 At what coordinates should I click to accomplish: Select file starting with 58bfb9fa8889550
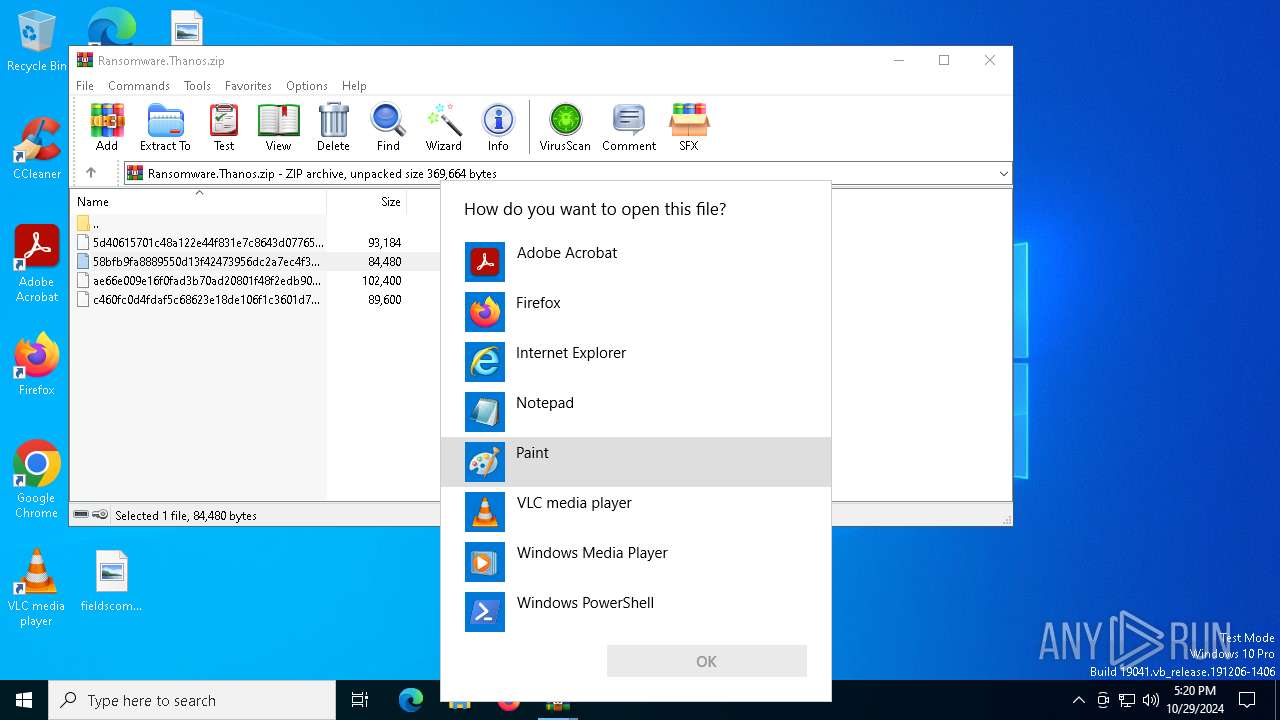pyautogui.click(x=200, y=261)
